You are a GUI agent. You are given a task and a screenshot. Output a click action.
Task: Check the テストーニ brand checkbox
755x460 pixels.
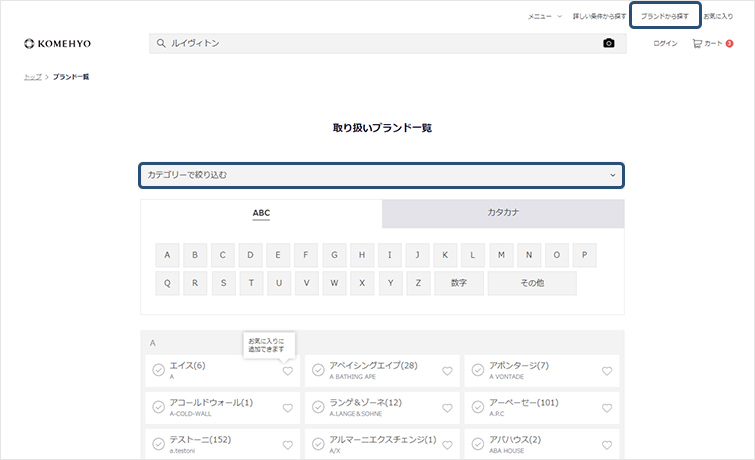coord(158,444)
